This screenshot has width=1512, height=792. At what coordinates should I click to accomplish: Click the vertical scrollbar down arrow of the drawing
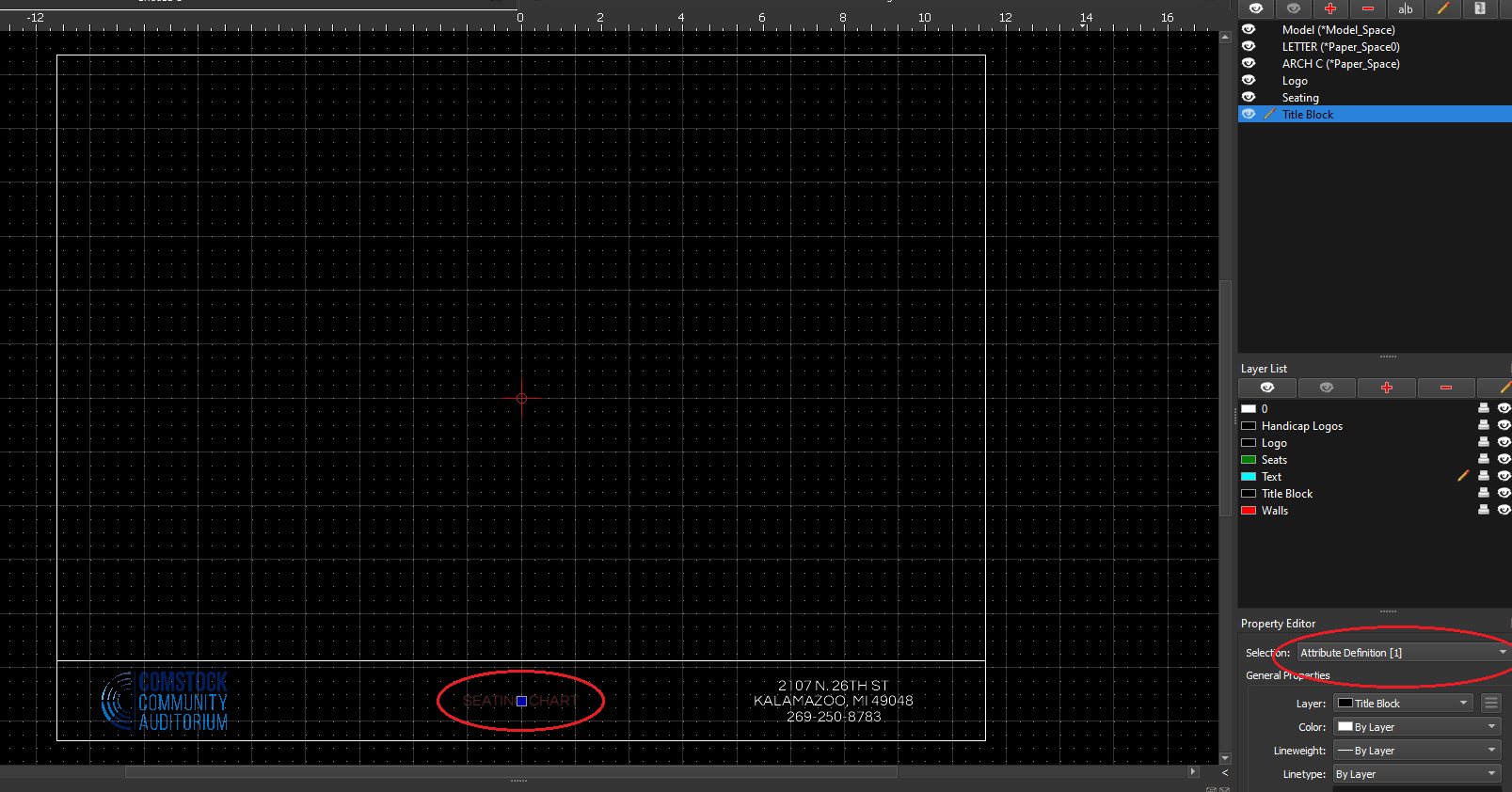1225,758
